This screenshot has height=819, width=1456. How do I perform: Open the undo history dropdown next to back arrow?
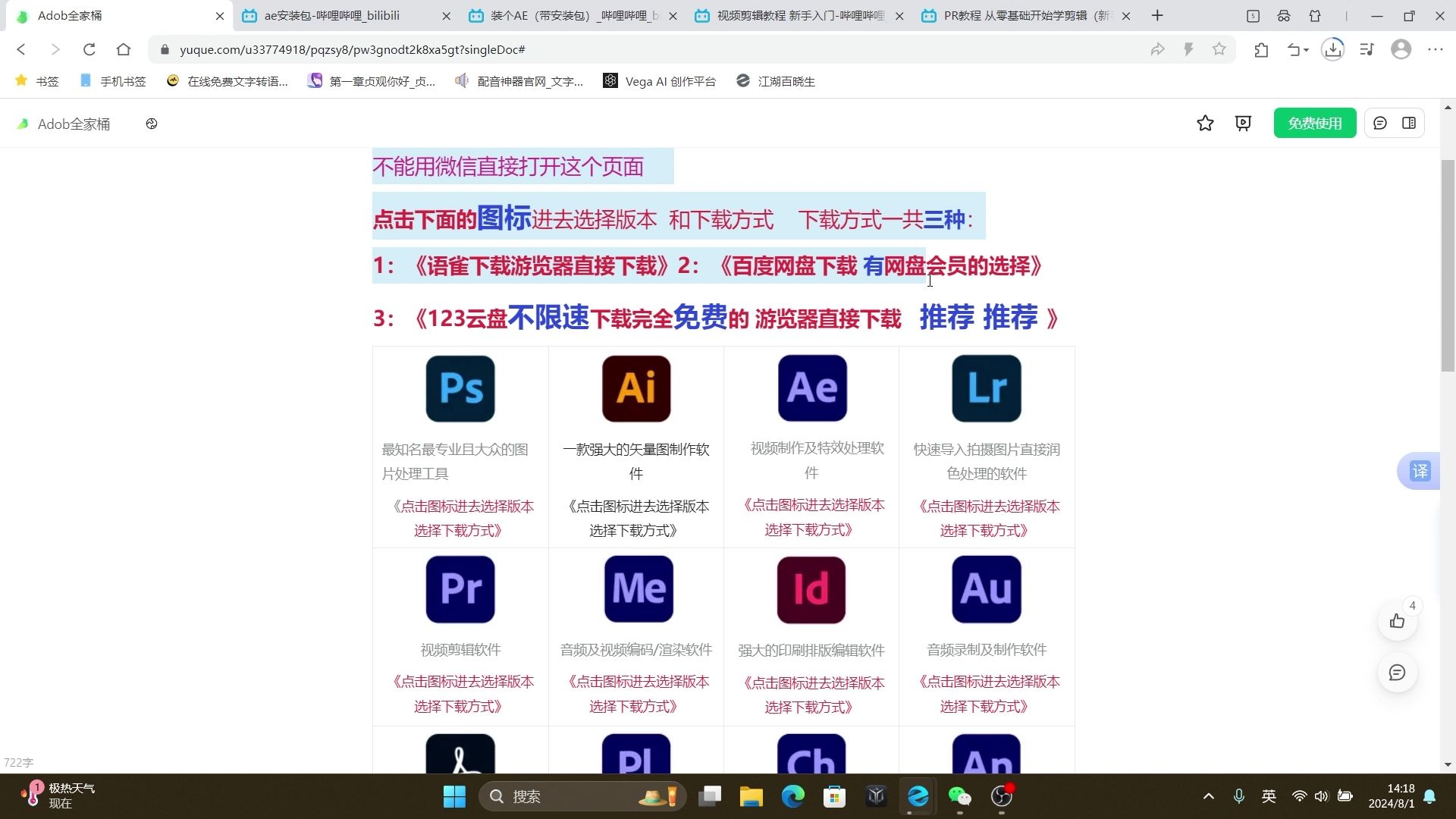pyautogui.click(x=1297, y=49)
